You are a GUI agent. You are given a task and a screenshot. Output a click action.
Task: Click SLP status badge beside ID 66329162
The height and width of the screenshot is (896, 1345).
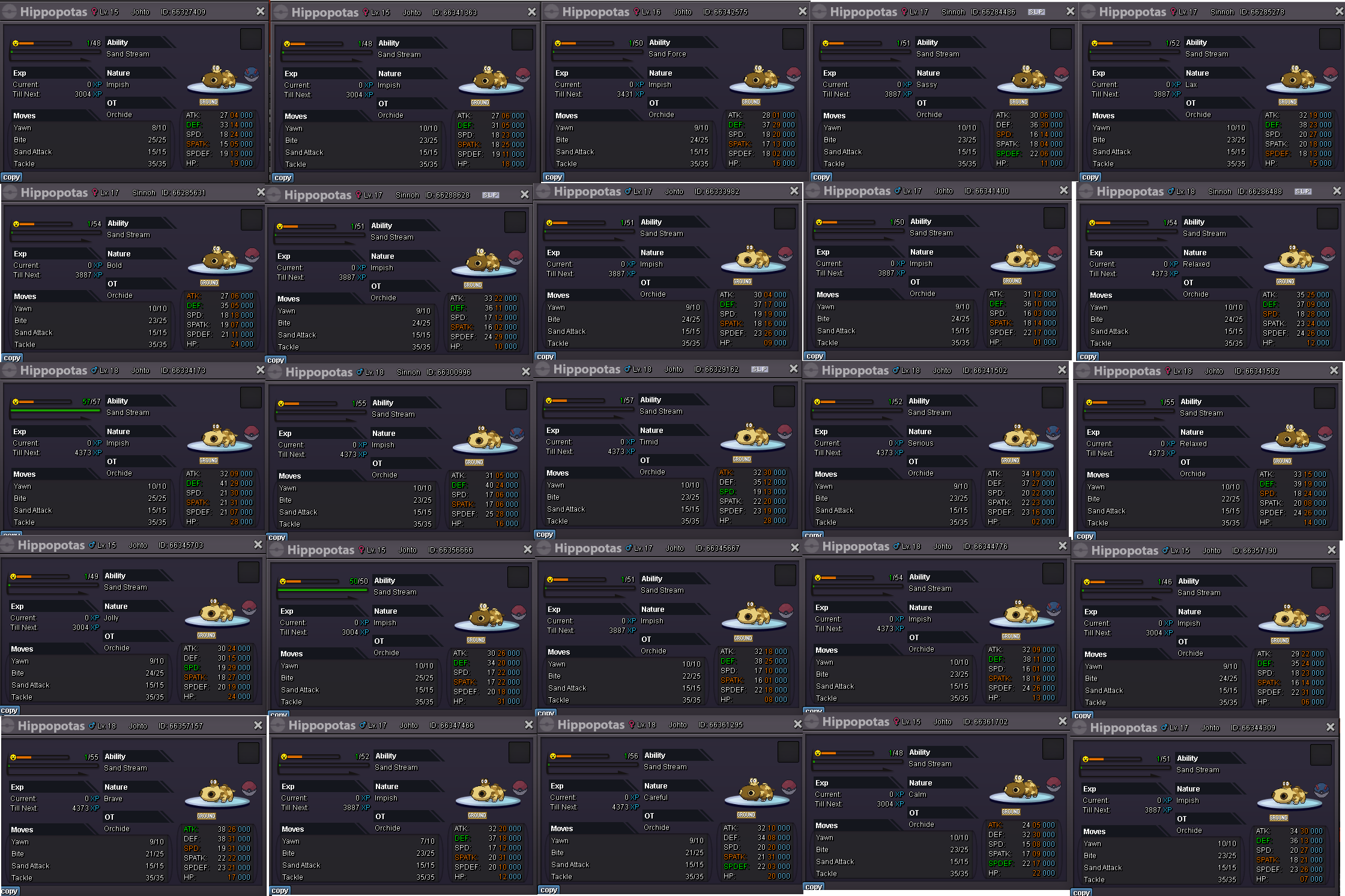point(759,369)
